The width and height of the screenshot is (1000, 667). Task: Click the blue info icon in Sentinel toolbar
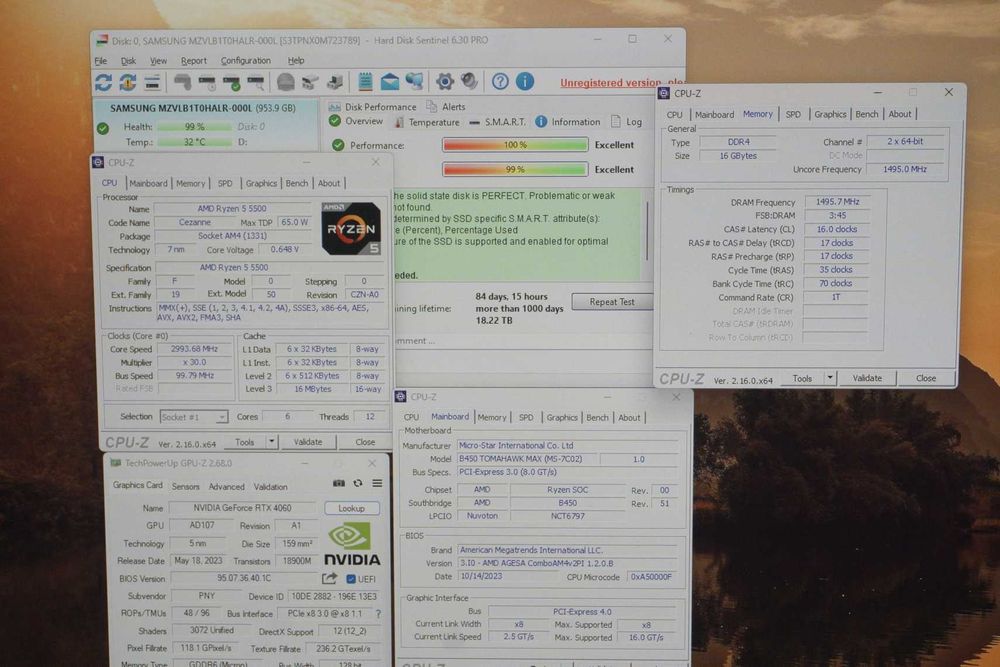(525, 81)
